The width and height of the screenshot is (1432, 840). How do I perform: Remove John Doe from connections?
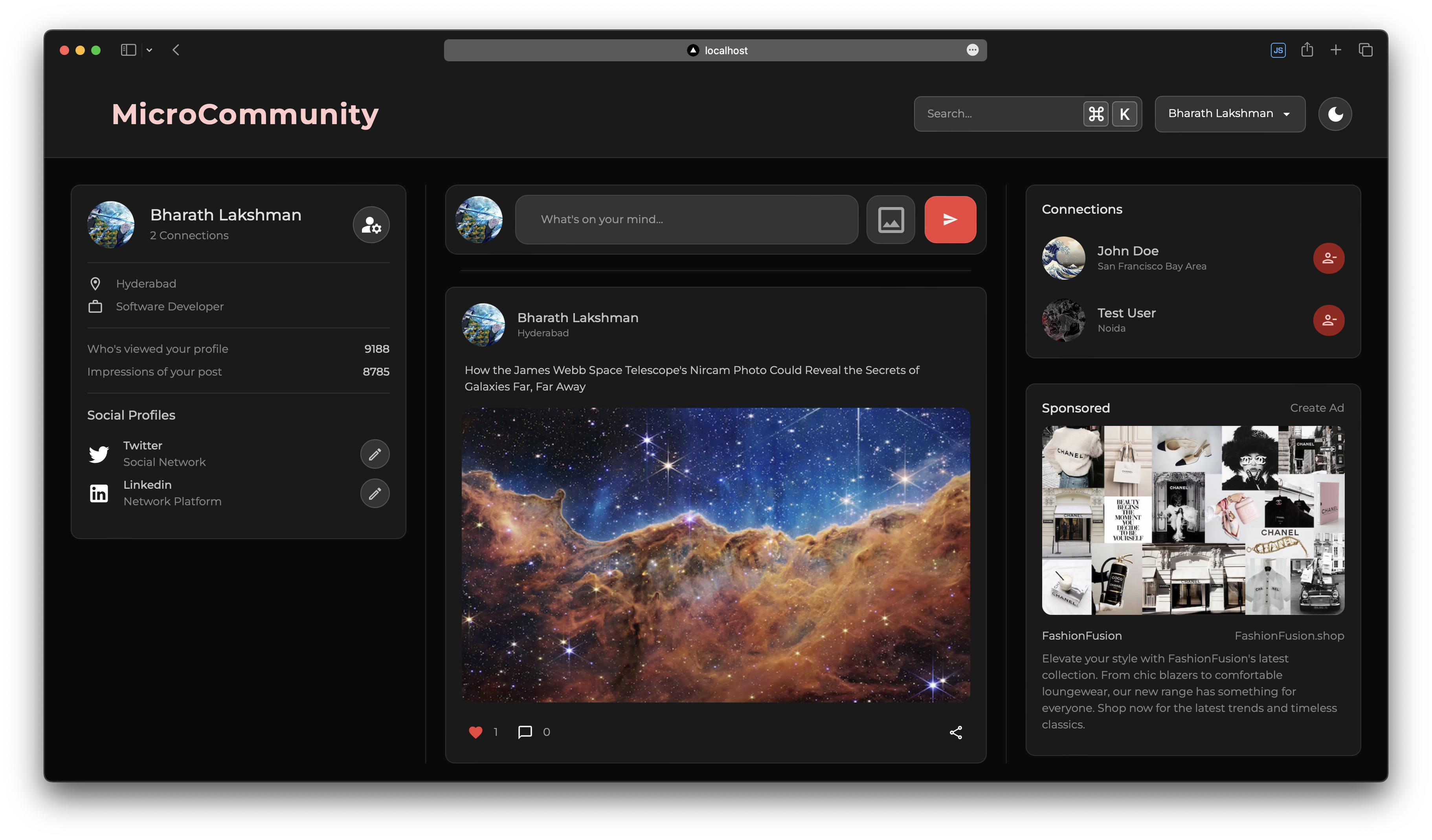[x=1328, y=259]
